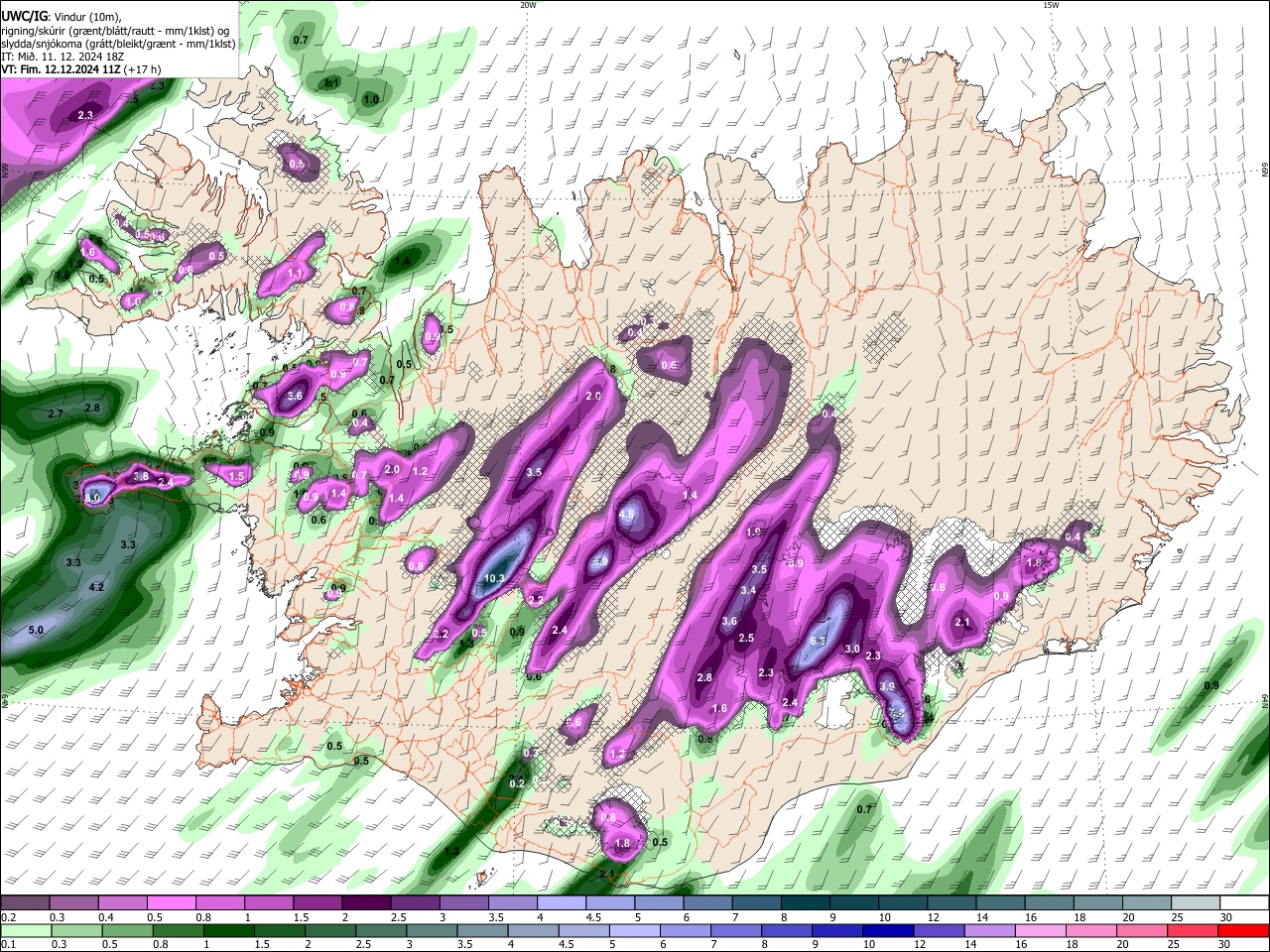Screen dimensions: 1270x952
Task: Click the "0.2" label starting the top legend row
Action: coord(8,917)
